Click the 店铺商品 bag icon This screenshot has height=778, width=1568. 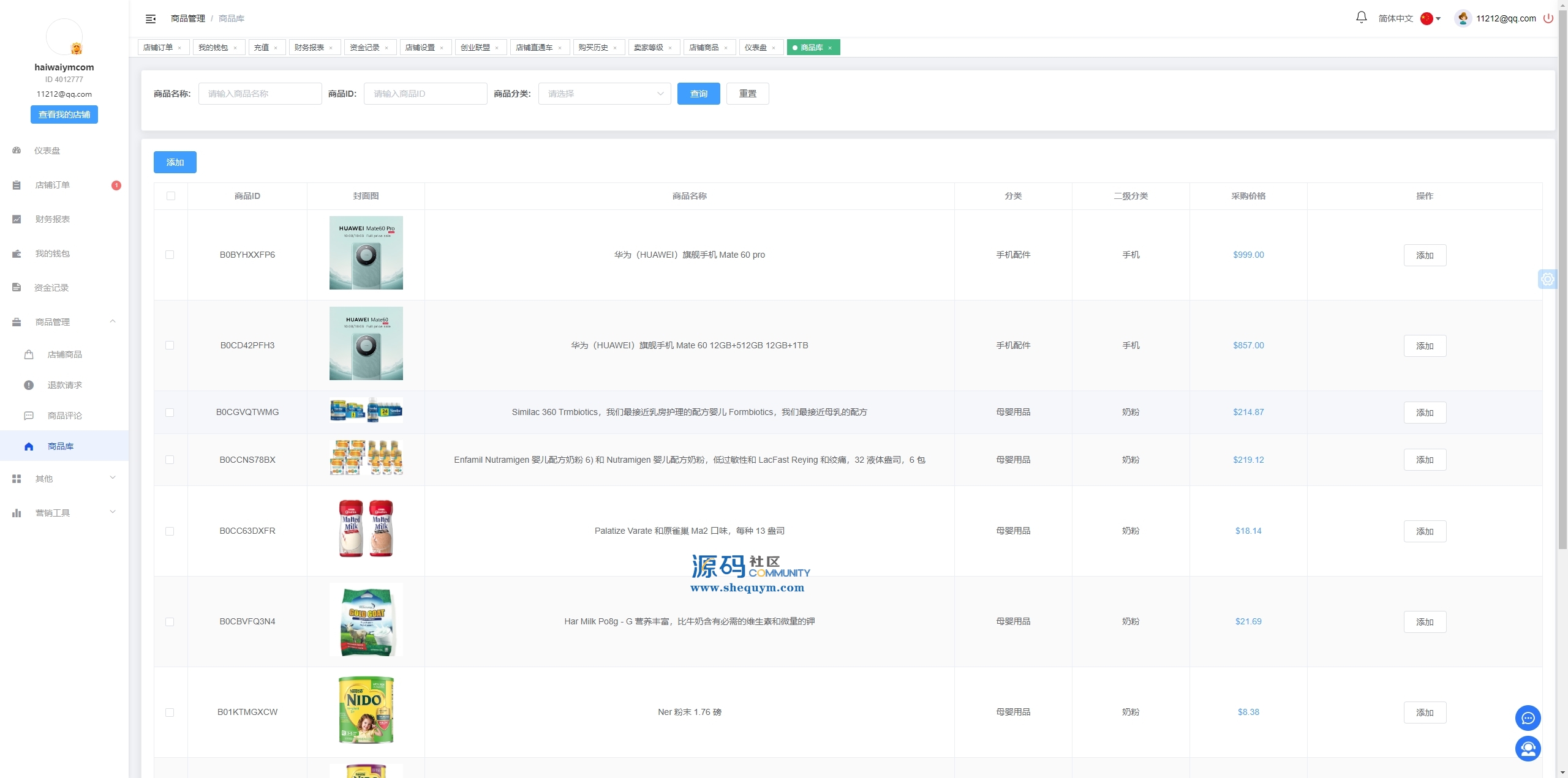(29, 354)
